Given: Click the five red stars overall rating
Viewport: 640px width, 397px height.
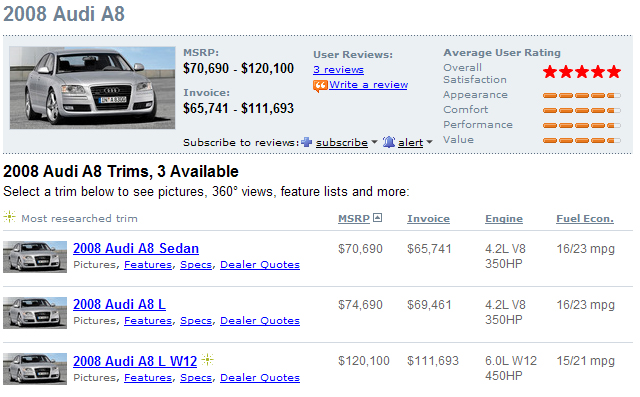Looking at the screenshot, I should coord(582,72).
